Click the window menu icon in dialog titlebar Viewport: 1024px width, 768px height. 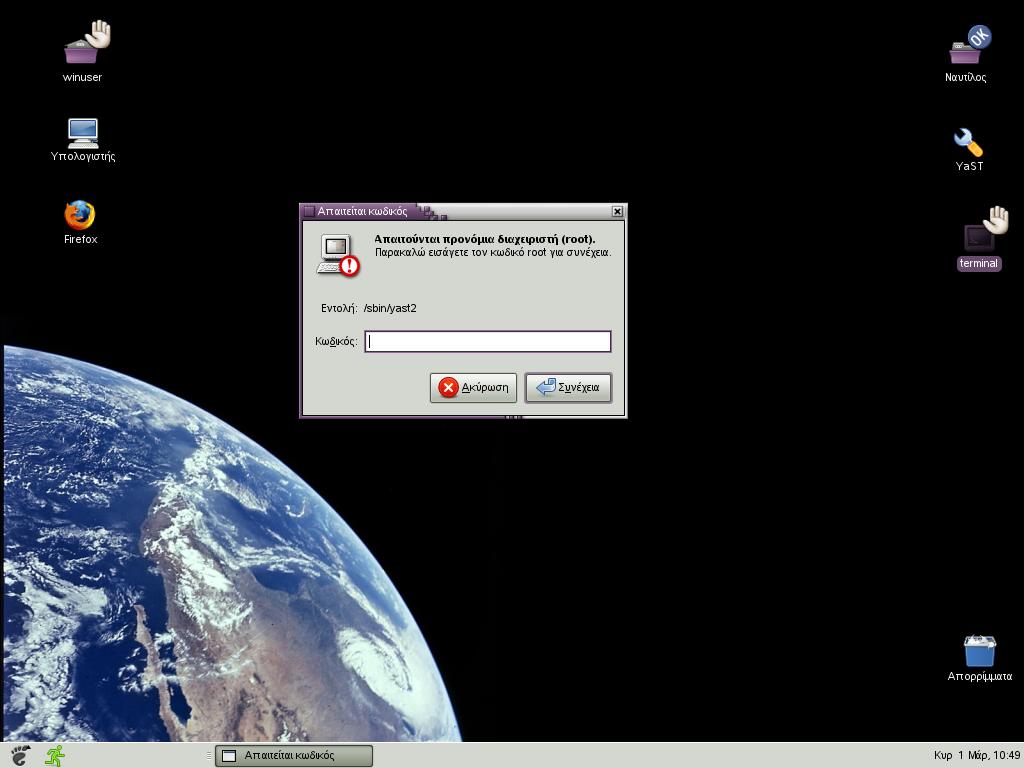pos(309,211)
